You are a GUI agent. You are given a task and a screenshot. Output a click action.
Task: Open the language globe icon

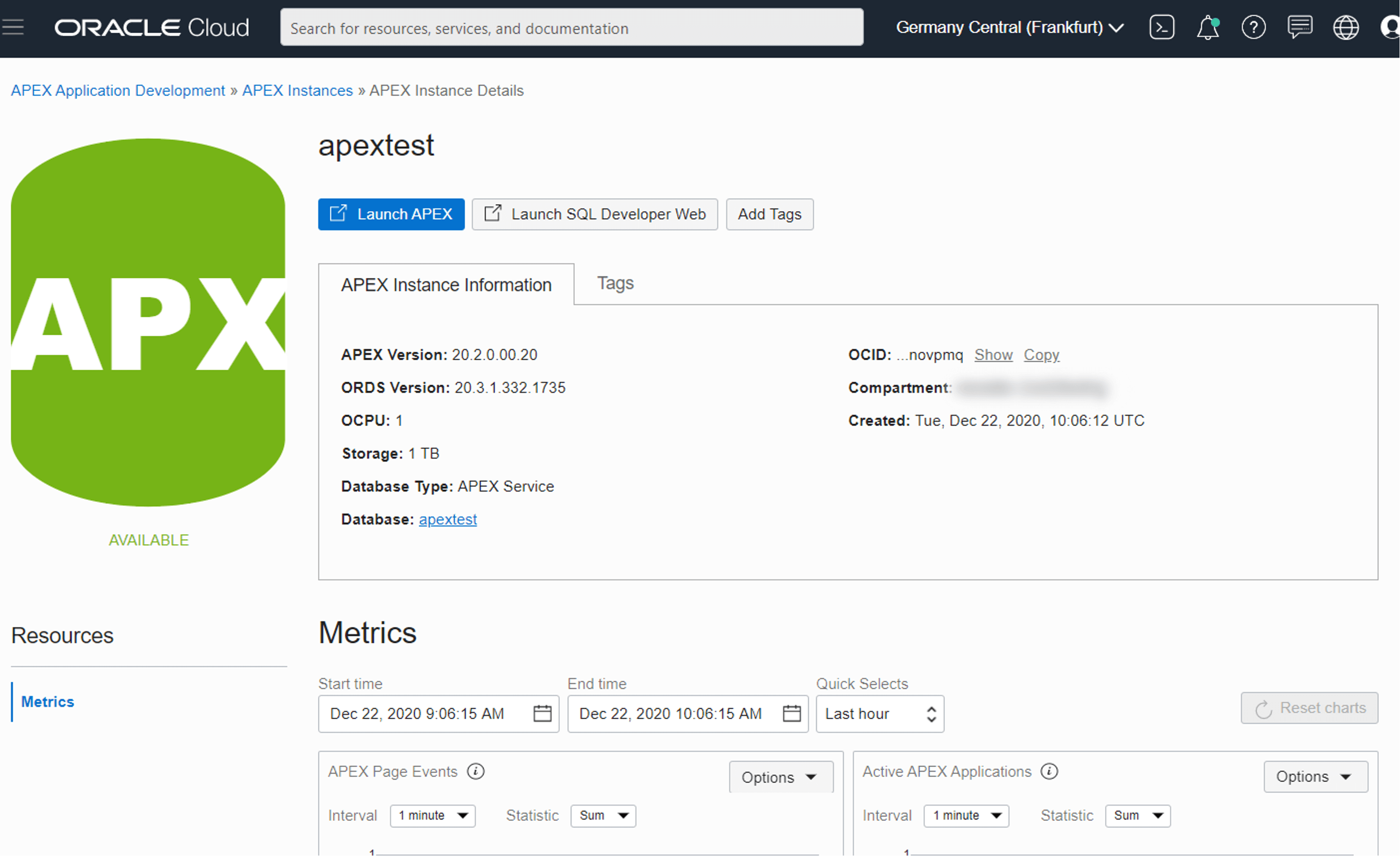pos(1346,27)
